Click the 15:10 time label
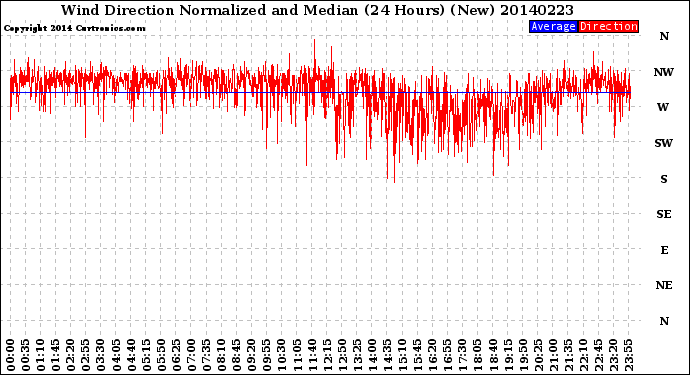The height and width of the screenshot is (375, 690). click(402, 355)
